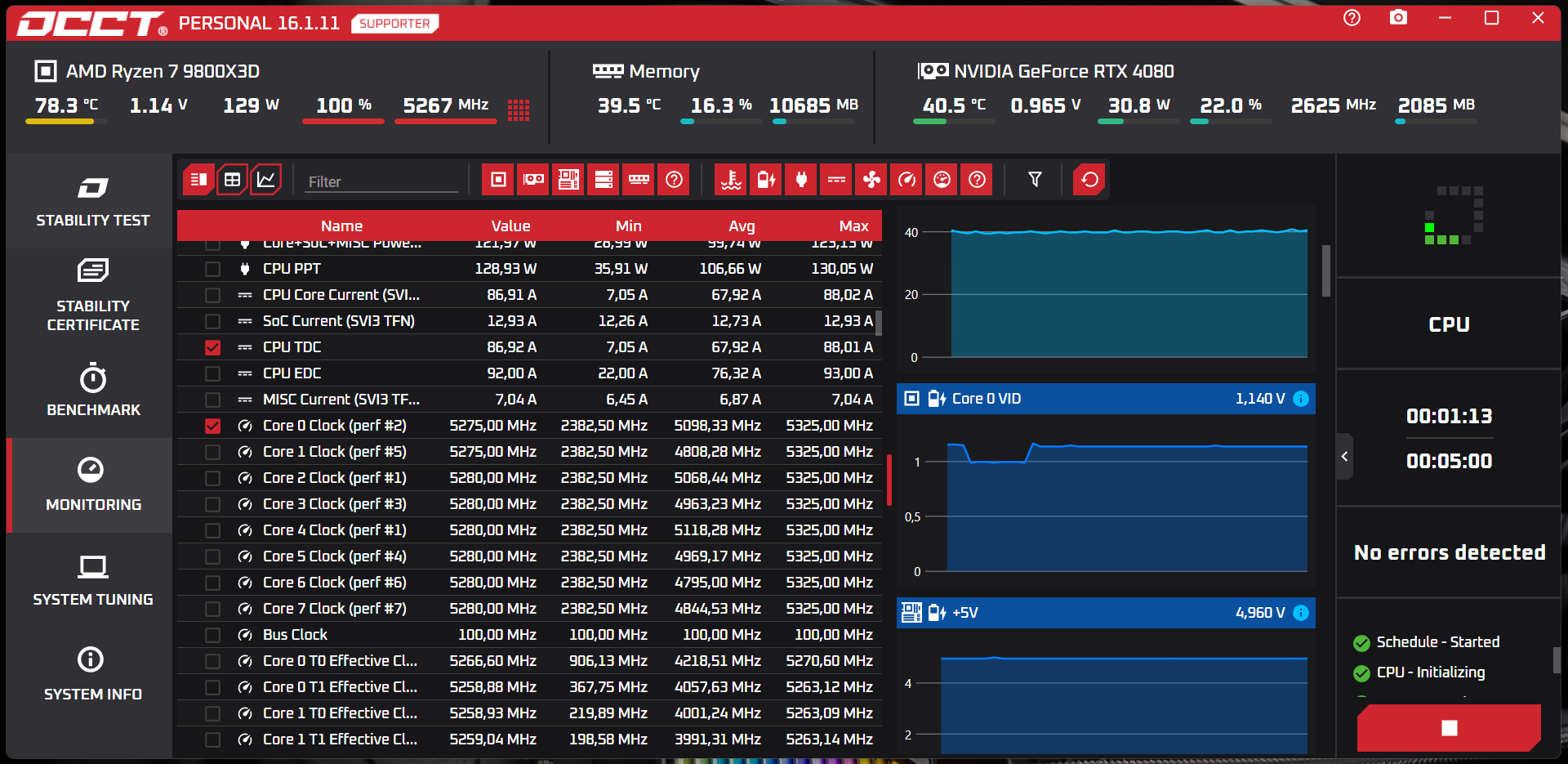Image resolution: width=1568 pixels, height=764 pixels.
Task: Toggle the memory sensor filter icon
Action: pos(639,180)
